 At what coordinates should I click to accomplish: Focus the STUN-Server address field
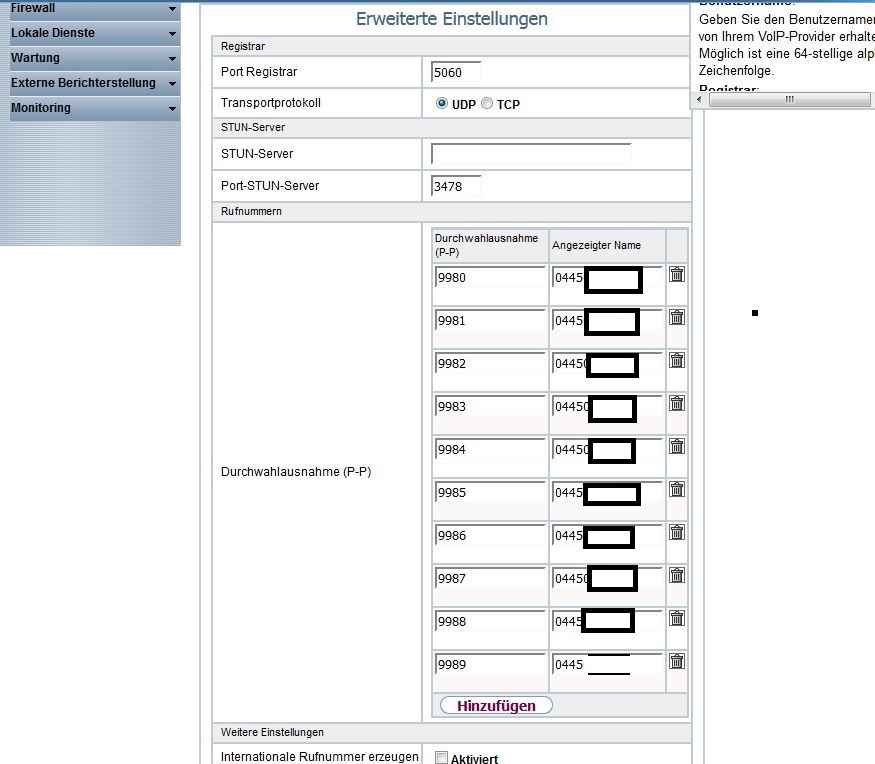[531, 154]
